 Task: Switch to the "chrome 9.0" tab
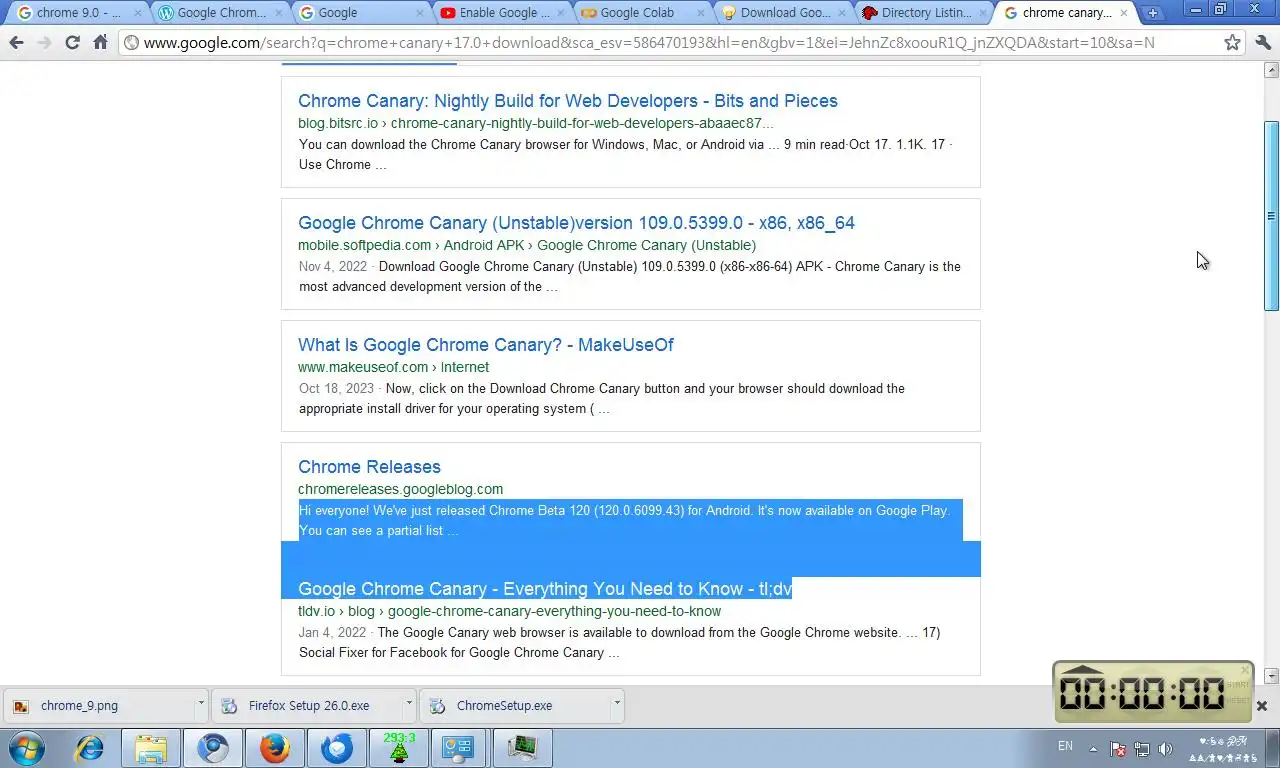[78, 13]
